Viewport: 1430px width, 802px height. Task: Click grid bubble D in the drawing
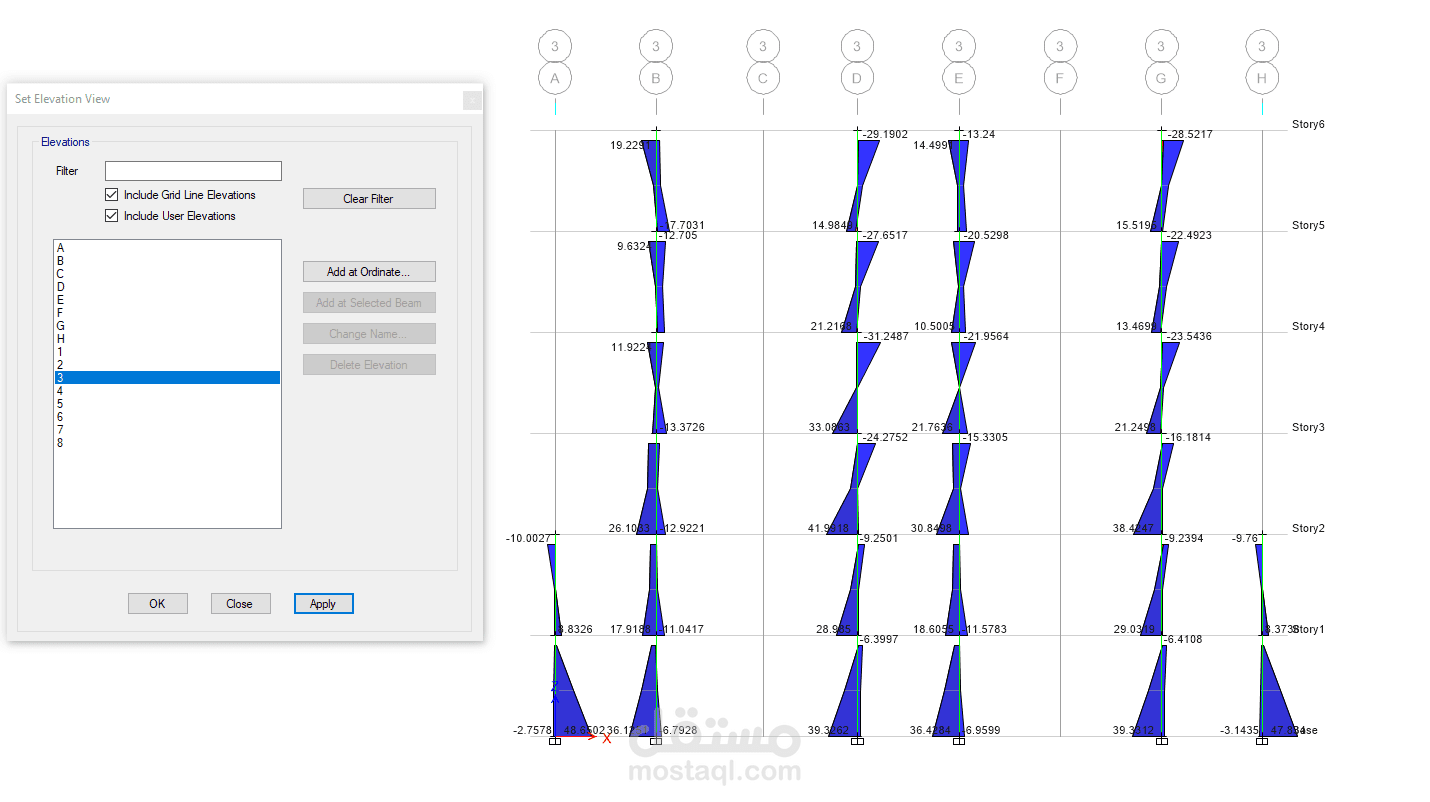(857, 78)
